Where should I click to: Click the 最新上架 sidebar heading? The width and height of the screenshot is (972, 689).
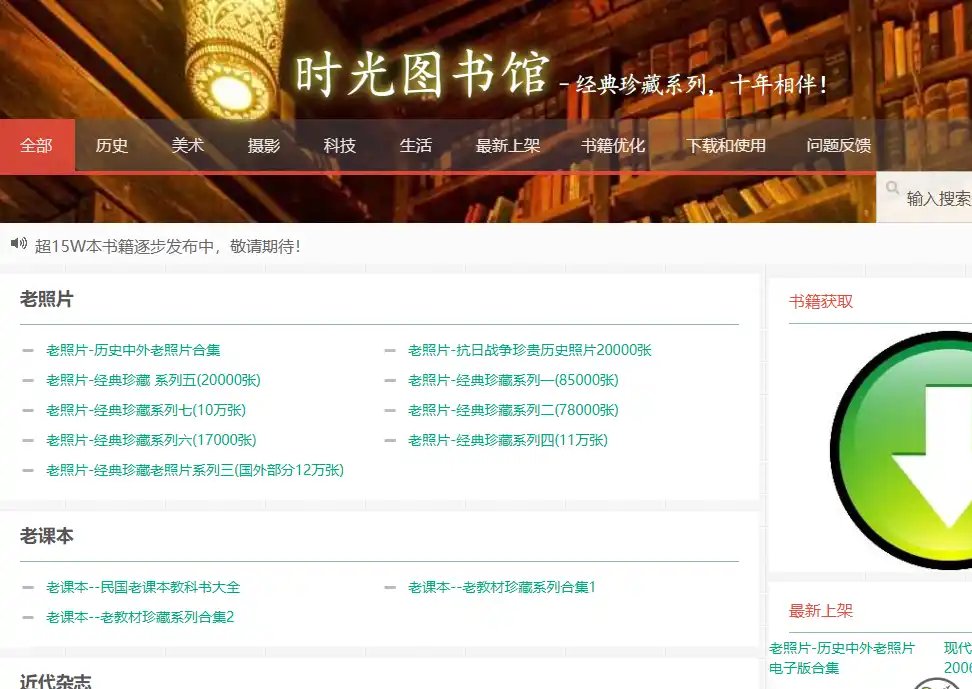[x=821, y=611]
